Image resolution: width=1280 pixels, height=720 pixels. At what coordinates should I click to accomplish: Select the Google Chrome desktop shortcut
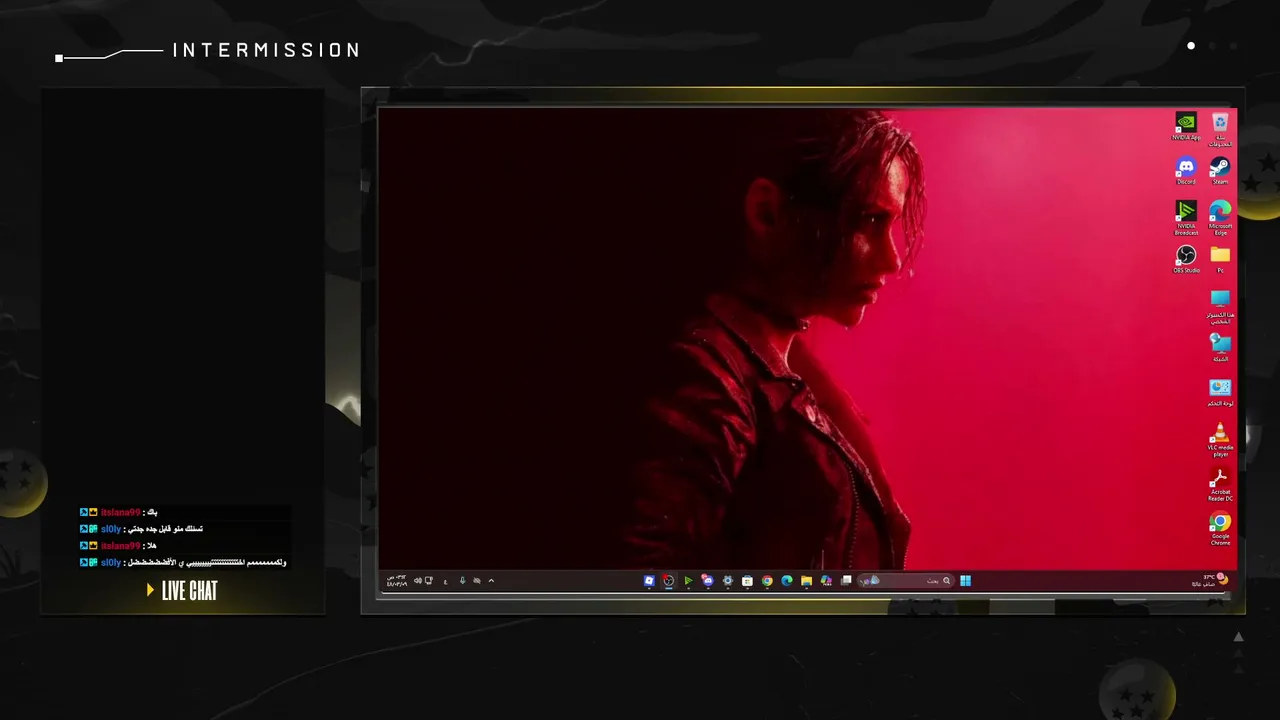click(1220, 529)
